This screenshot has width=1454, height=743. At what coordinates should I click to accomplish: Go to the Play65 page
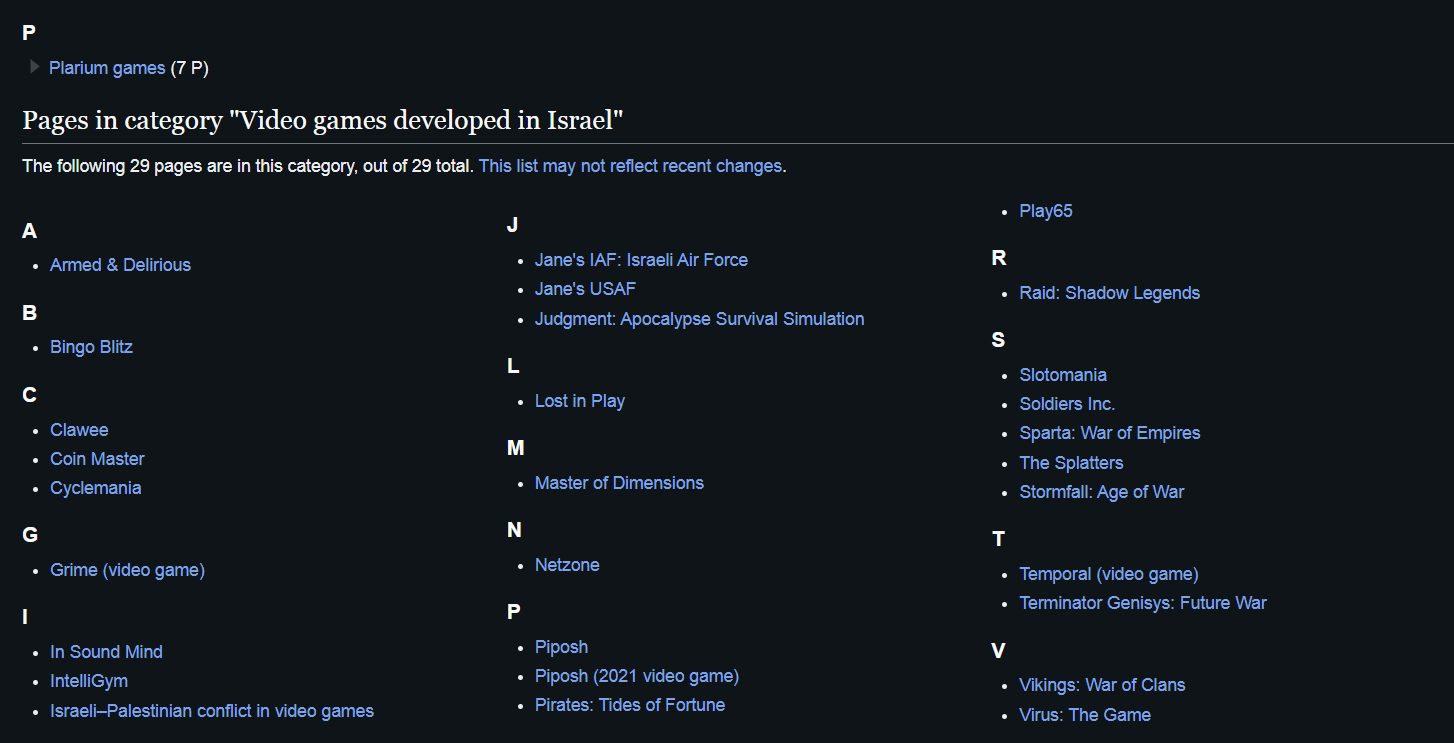pyautogui.click(x=1046, y=211)
